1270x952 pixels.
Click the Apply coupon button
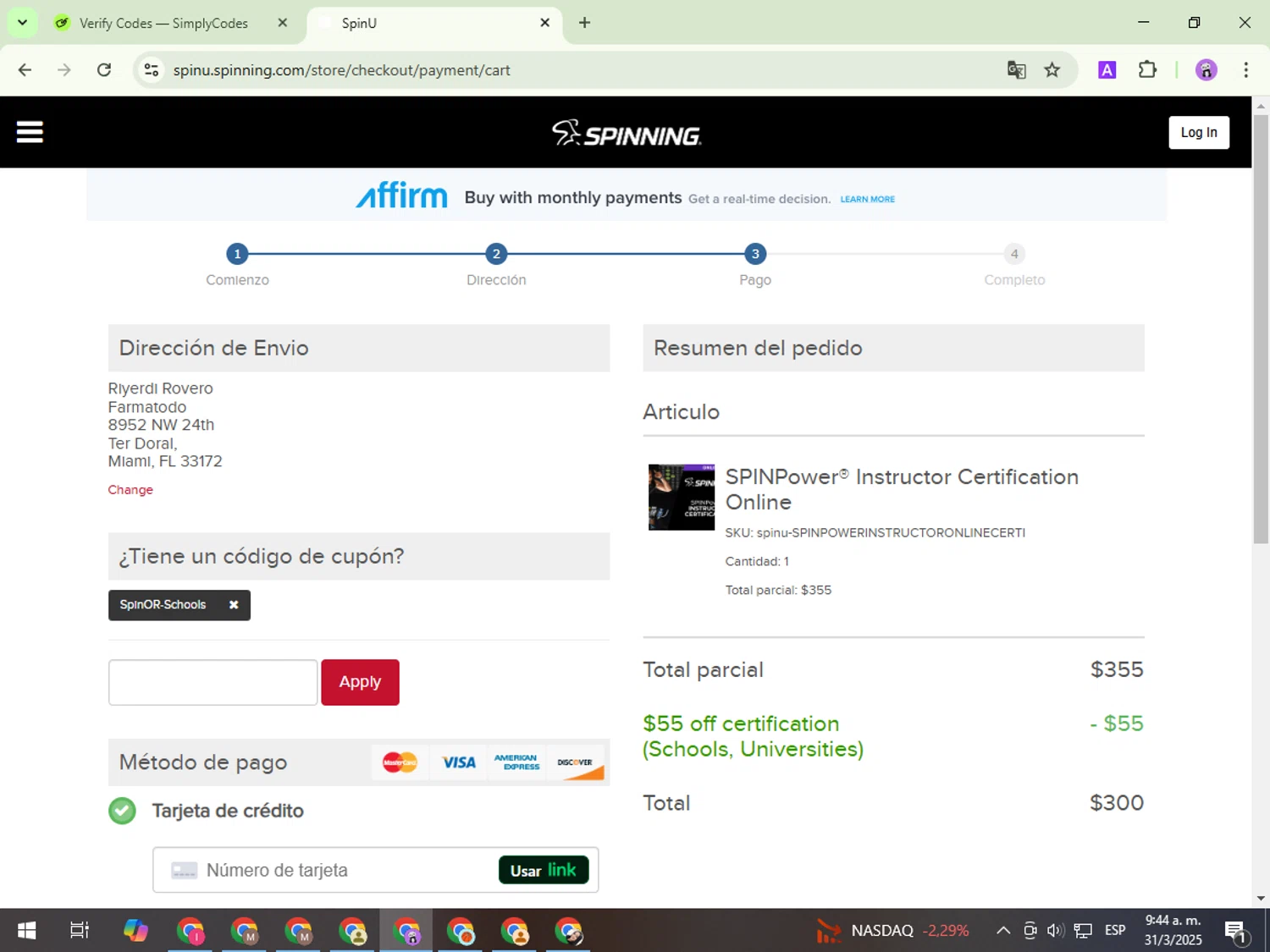point(360,682)
